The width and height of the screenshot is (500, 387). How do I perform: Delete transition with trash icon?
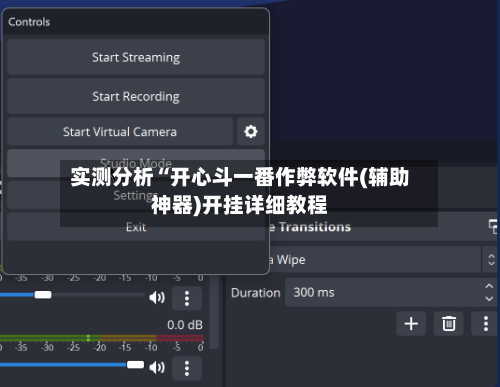(449, 324)
